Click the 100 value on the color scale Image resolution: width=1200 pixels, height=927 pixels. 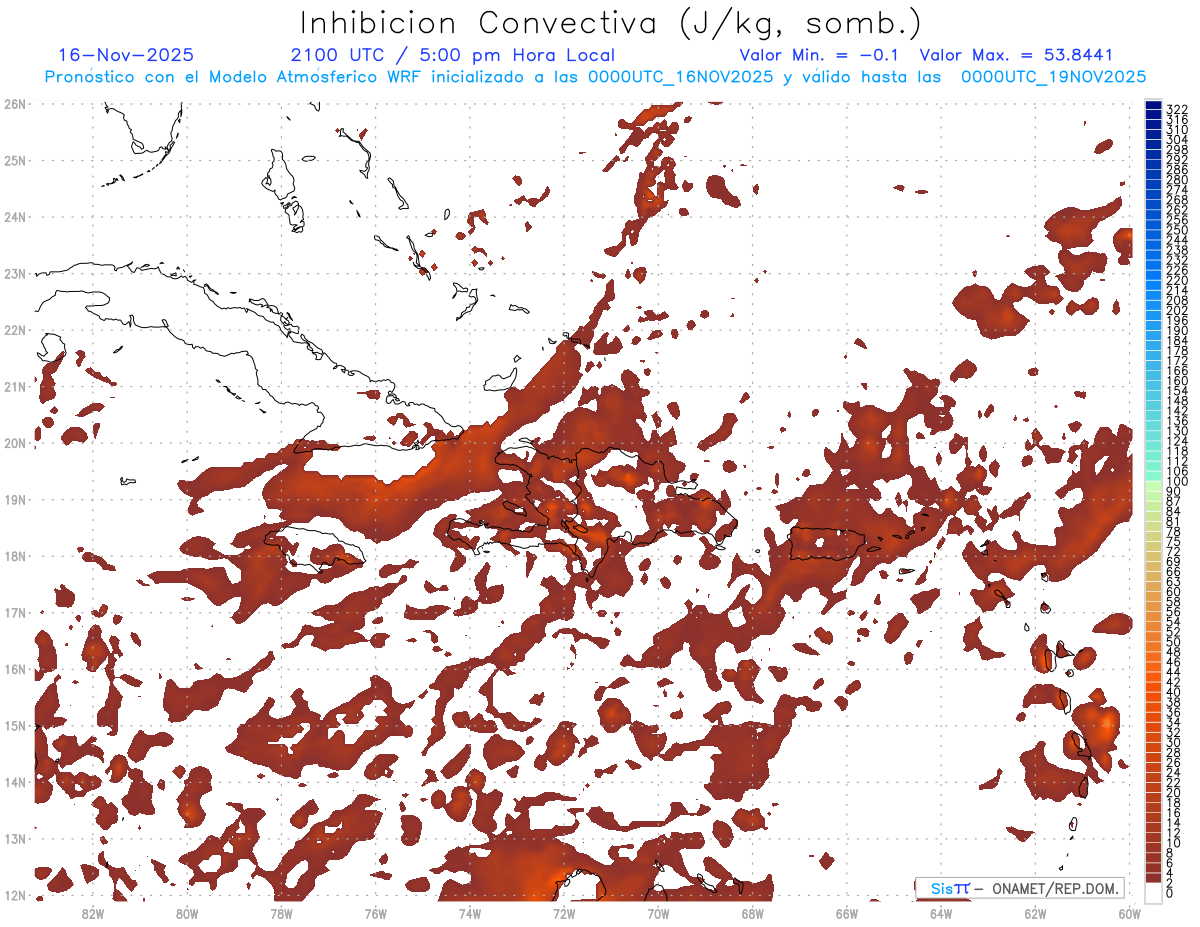[1177, 483]
